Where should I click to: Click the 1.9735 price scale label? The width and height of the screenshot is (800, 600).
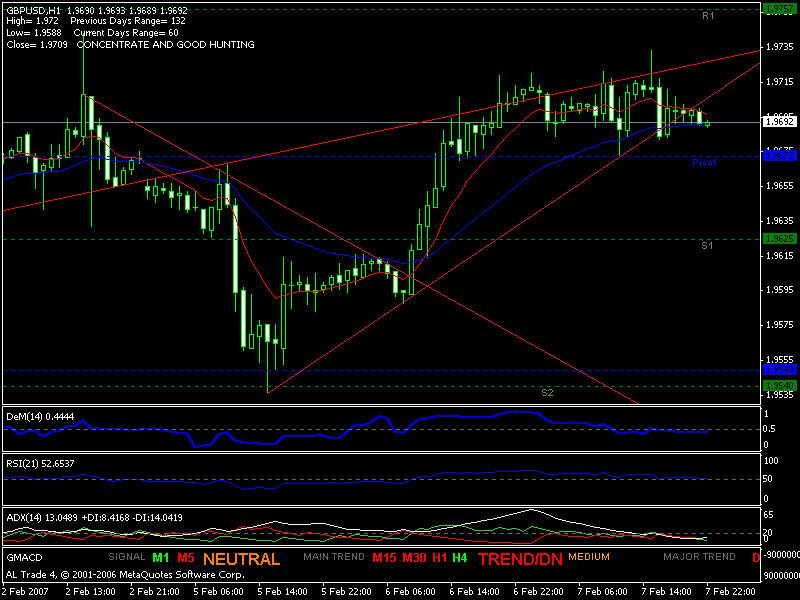point(780,47)
